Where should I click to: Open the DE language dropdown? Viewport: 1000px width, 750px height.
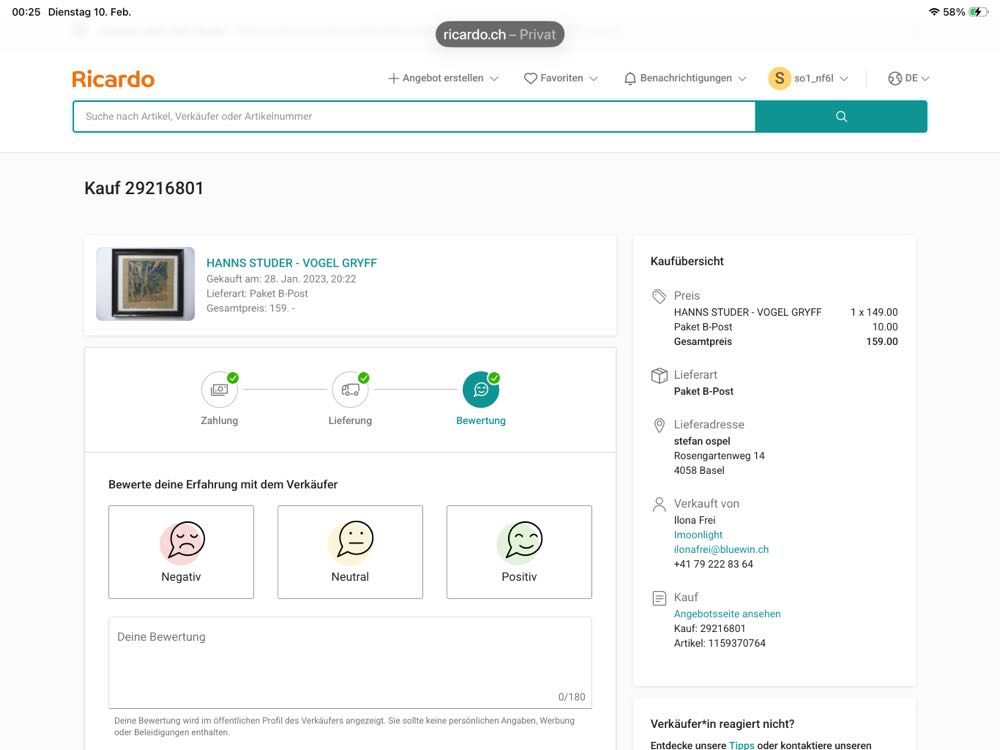click(909, 78)
